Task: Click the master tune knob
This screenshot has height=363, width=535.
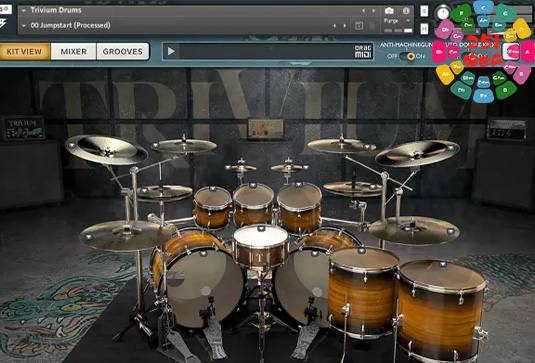Action: 443,13
